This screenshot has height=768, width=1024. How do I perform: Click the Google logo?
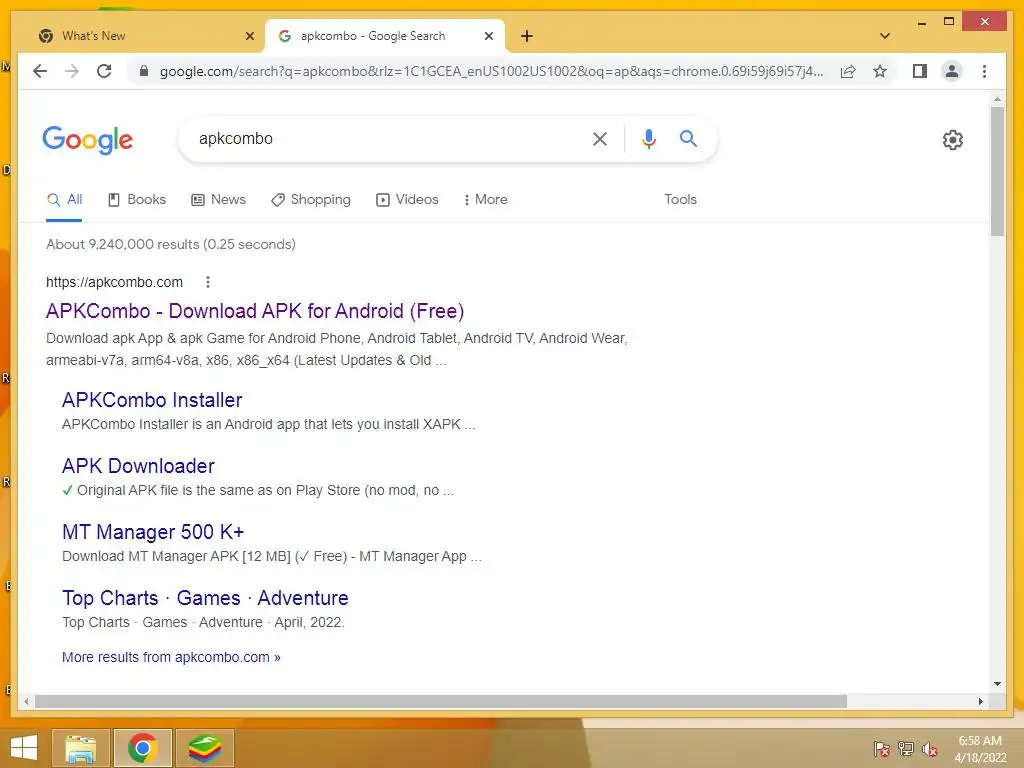(88, 140)
